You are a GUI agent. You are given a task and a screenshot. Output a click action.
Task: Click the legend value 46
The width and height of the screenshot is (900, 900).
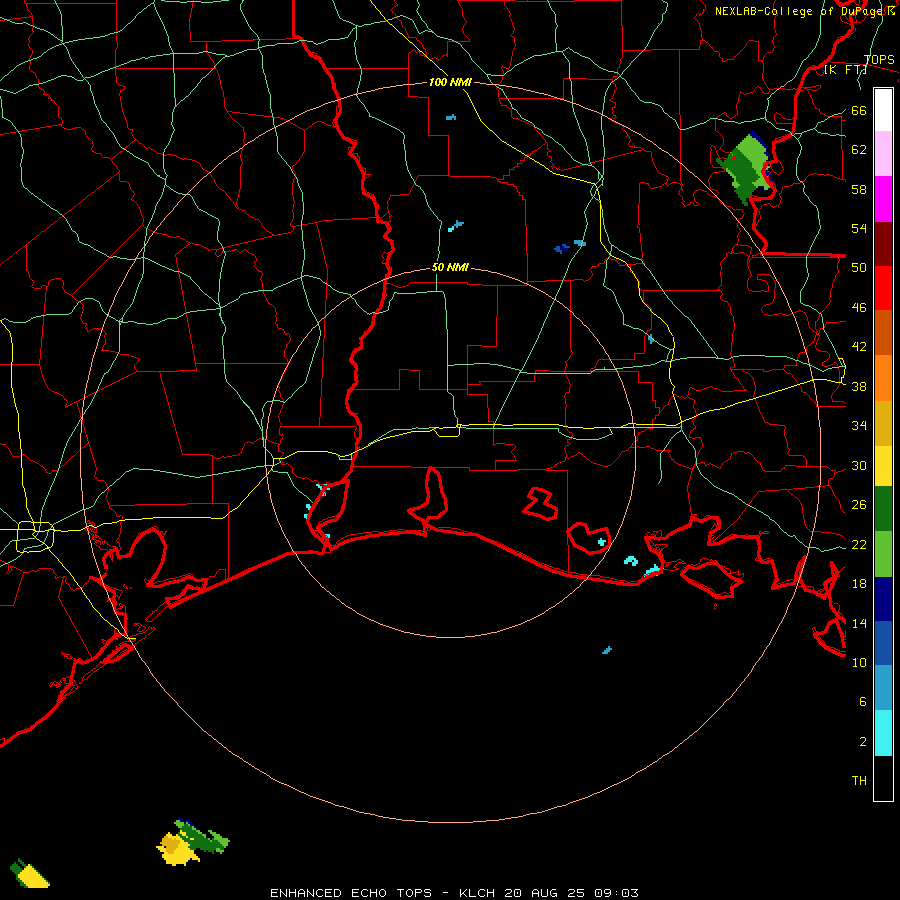pos(859,308)
